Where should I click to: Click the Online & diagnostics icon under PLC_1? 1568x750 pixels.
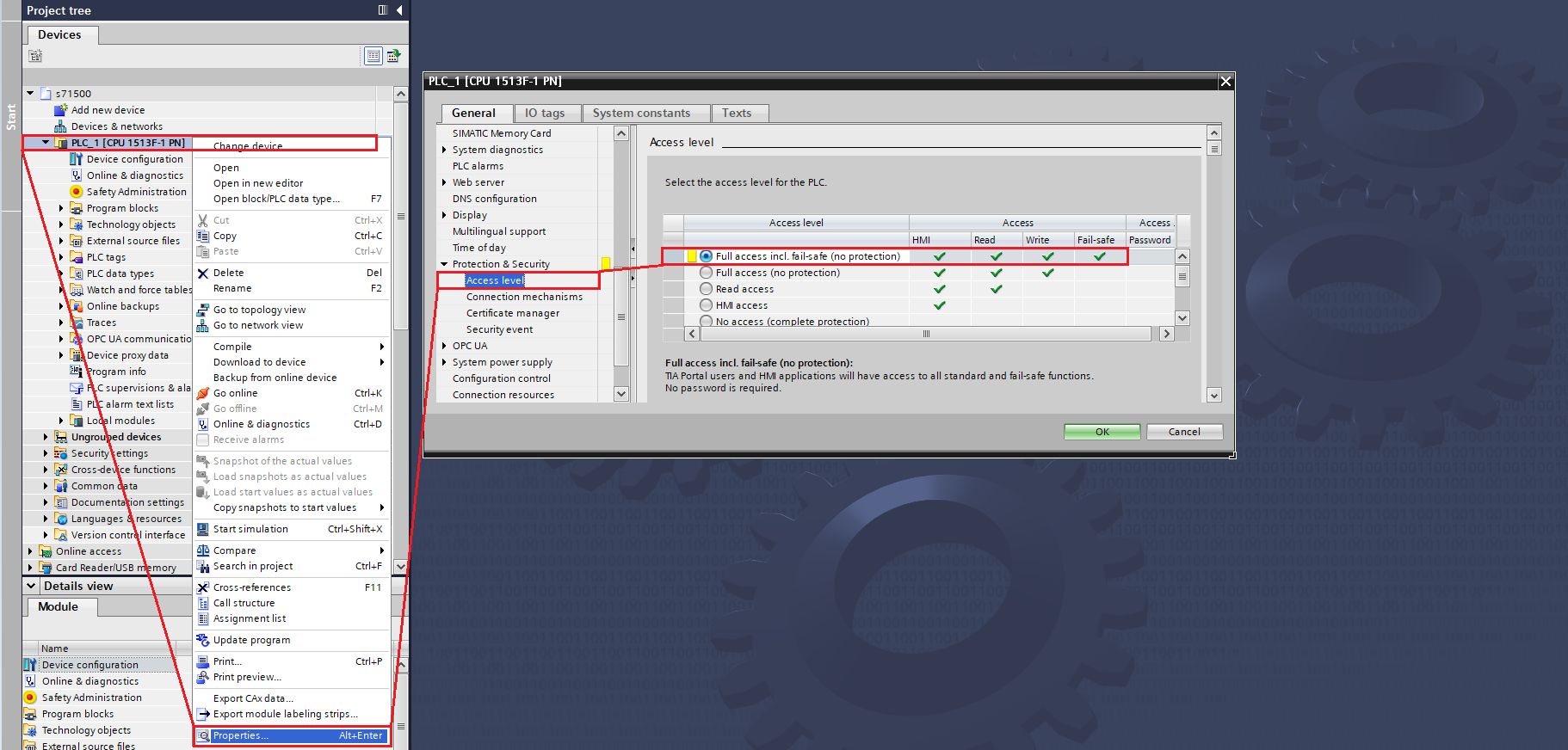76,175
